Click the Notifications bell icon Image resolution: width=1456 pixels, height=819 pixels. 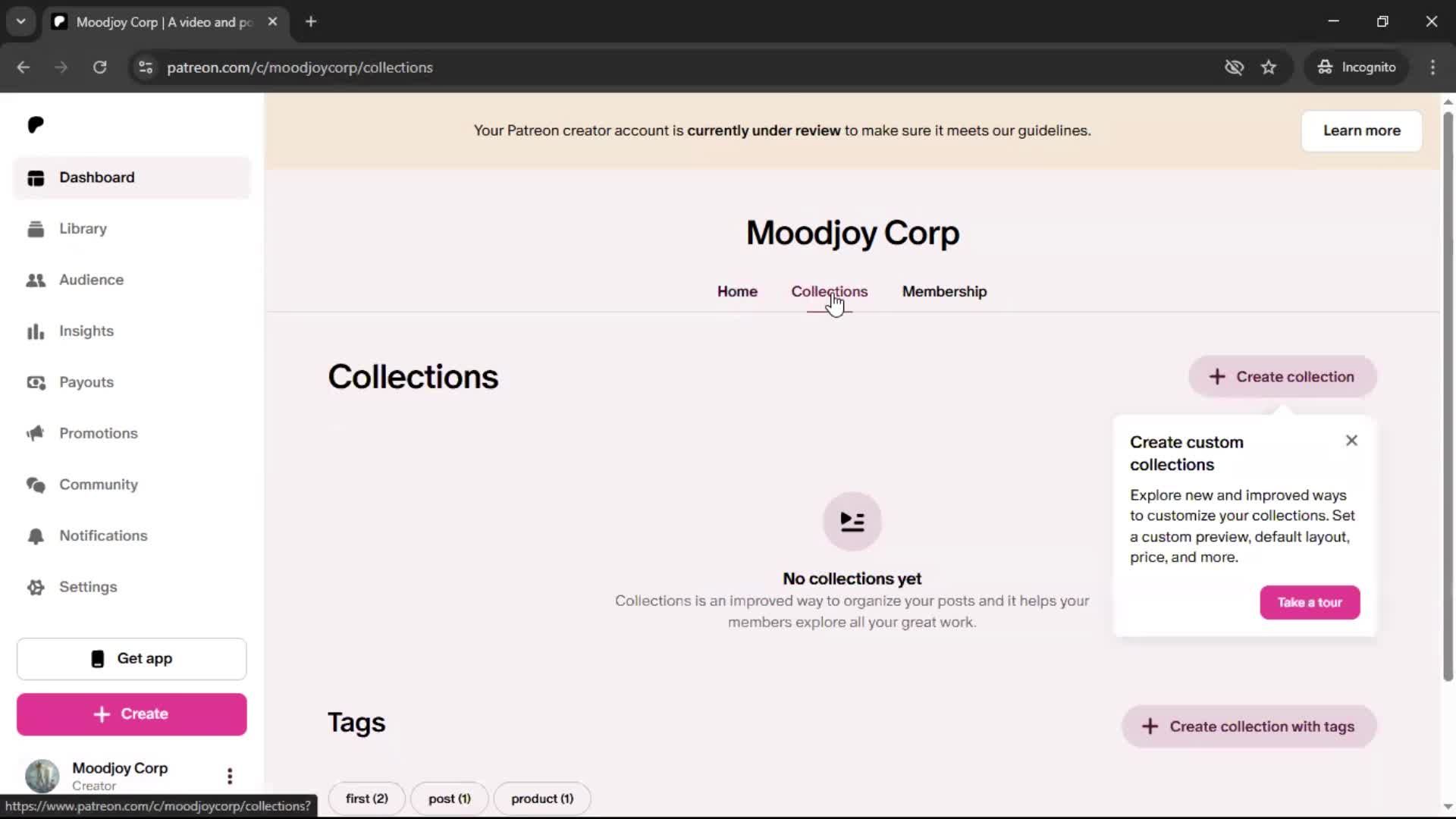point(36,536)
